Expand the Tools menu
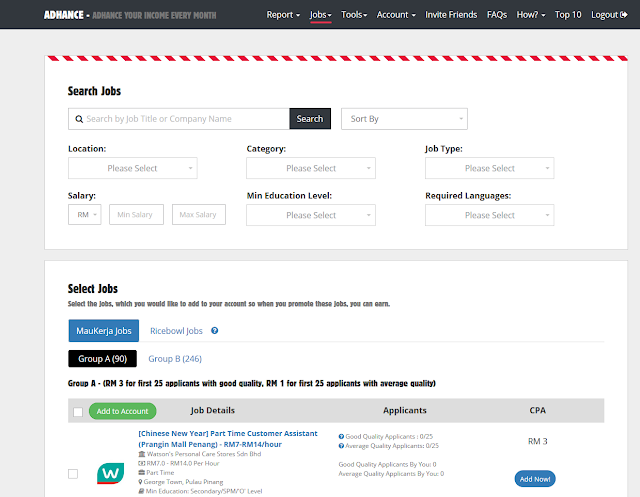The image size is (640, 497). [x=354, y=15]
